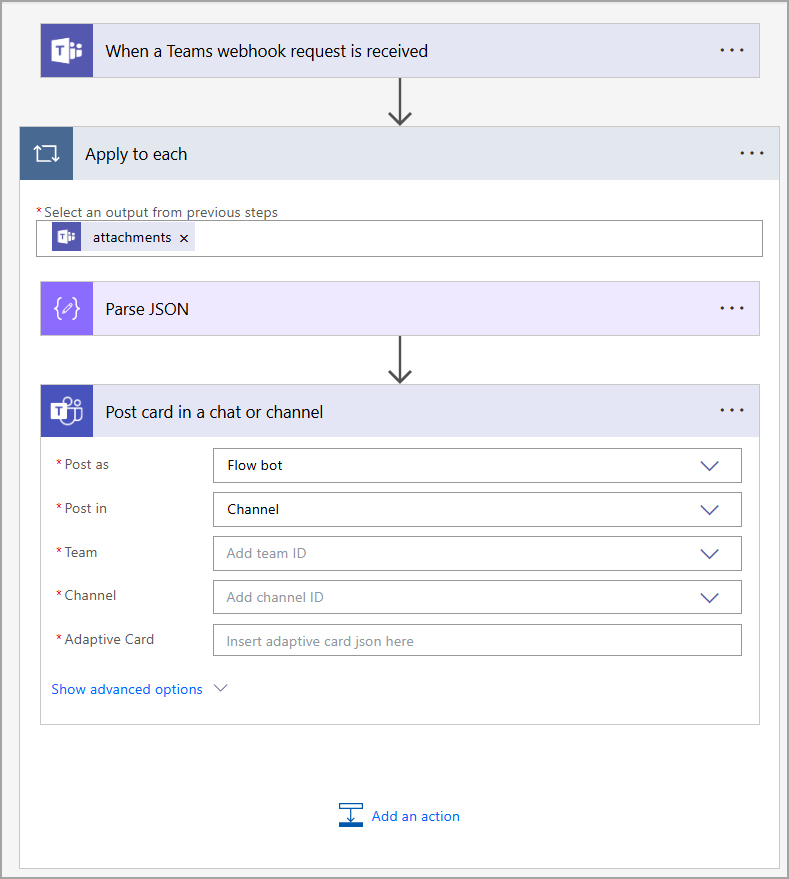Click the Post as label

click(x=86, y=464)
